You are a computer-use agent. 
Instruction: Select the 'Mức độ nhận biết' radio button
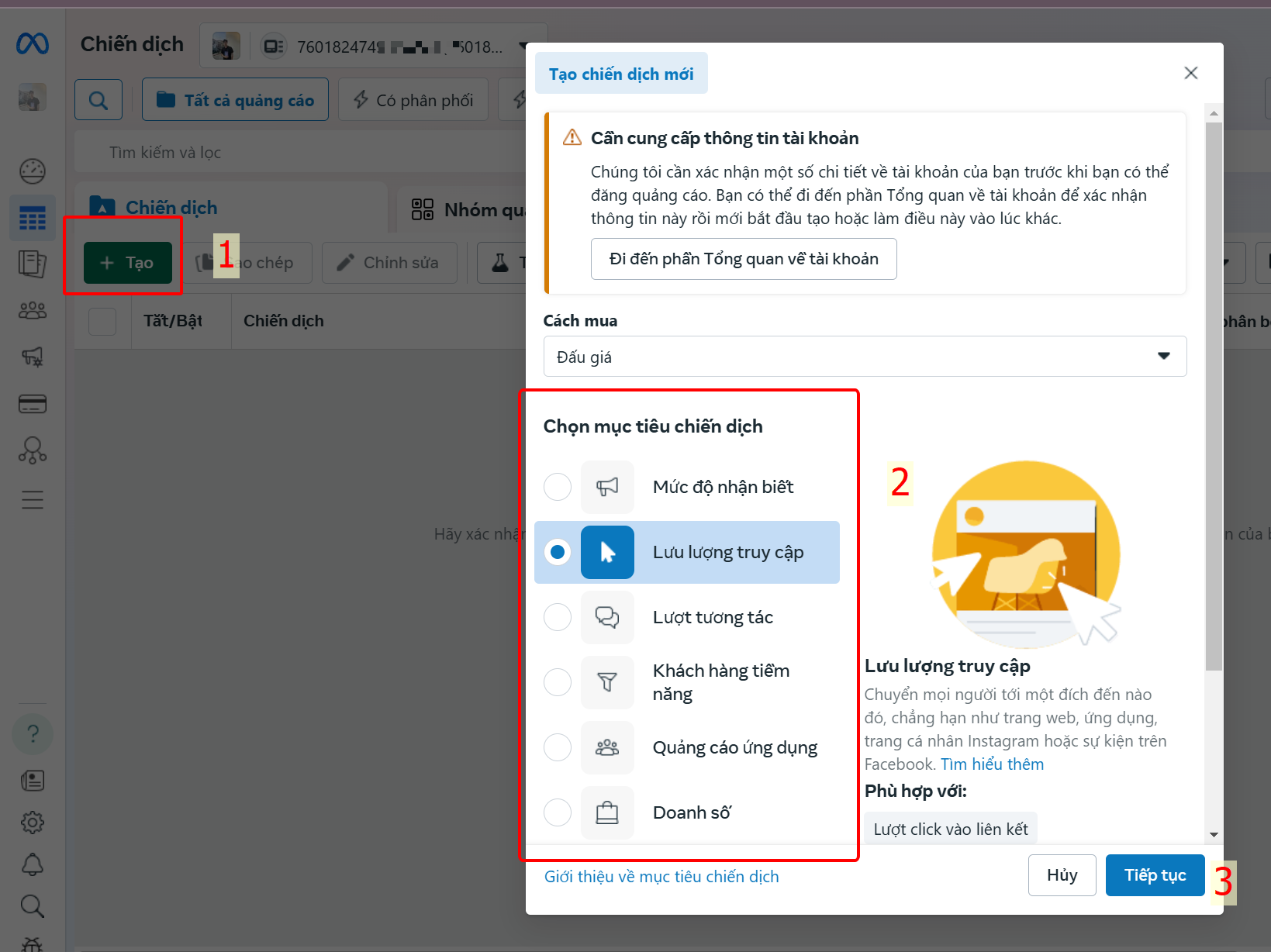click(x=558, y=487)
